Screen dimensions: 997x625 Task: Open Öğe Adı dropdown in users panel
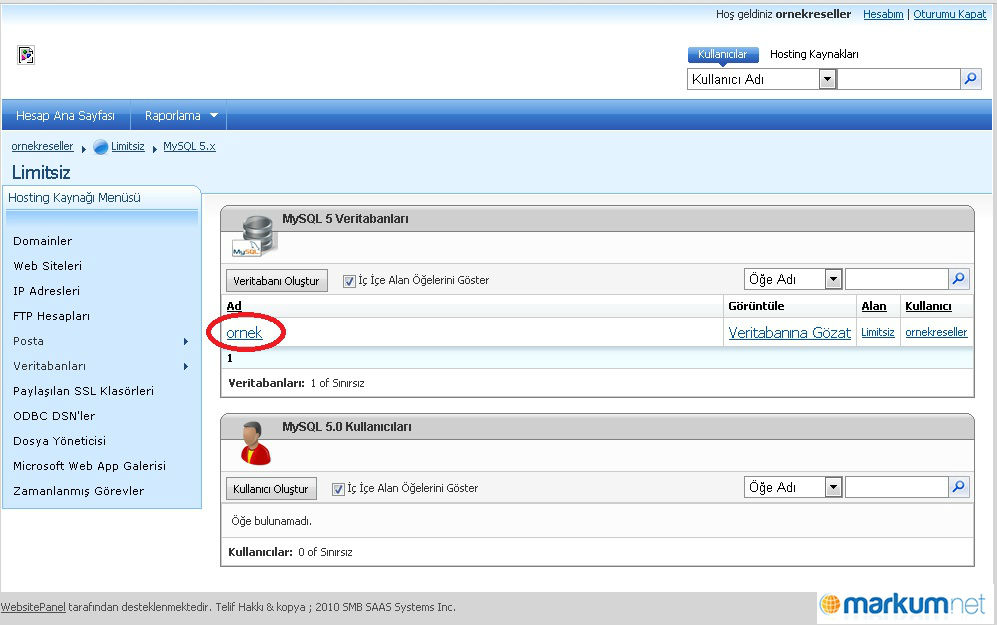point(833,488)
